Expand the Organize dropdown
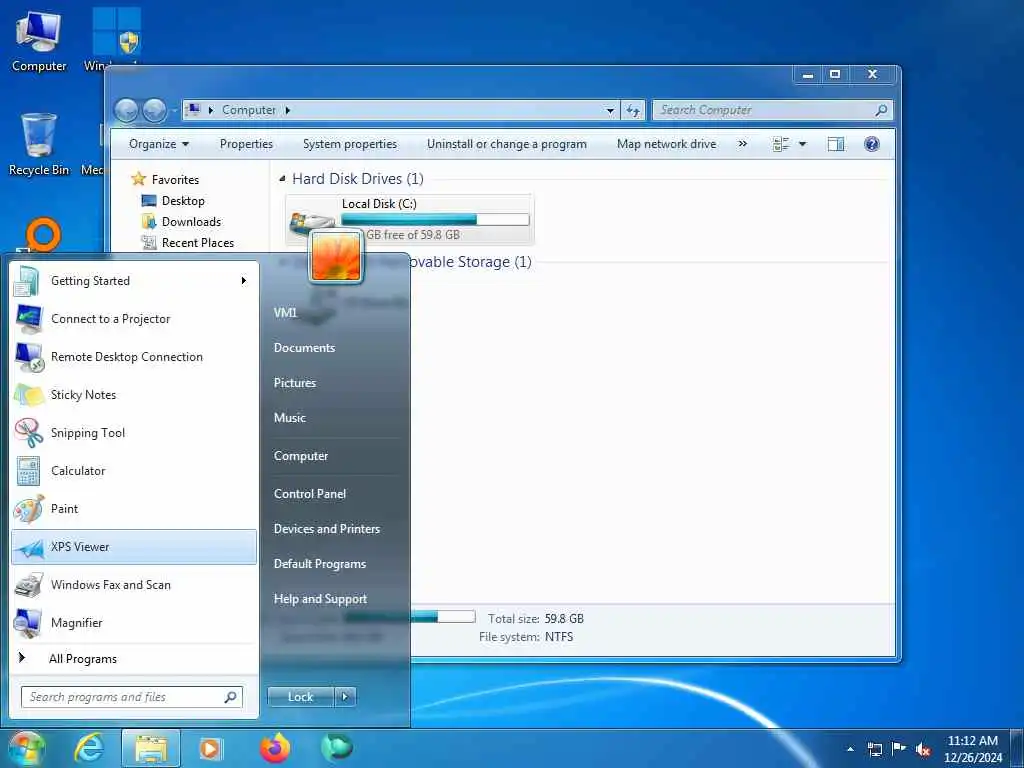 159,144
